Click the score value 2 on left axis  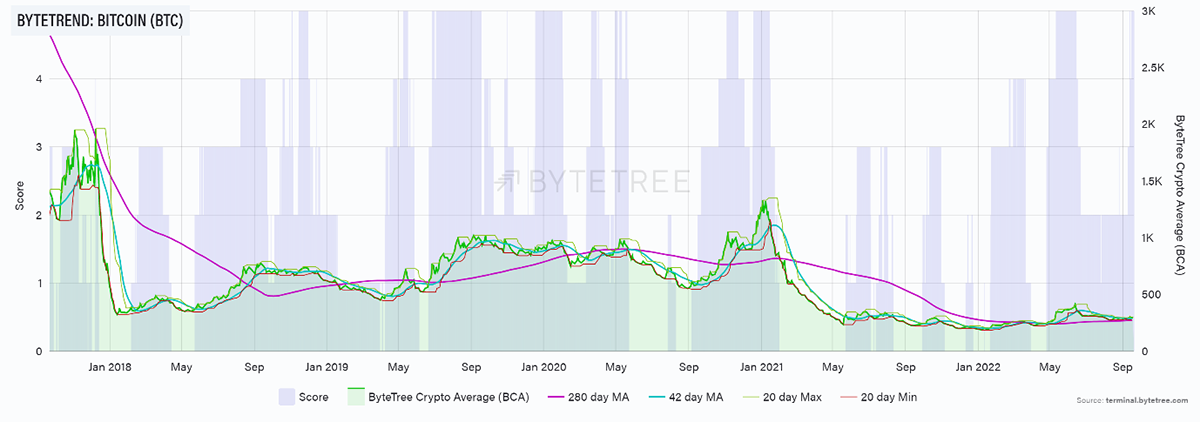coord(38,215)
